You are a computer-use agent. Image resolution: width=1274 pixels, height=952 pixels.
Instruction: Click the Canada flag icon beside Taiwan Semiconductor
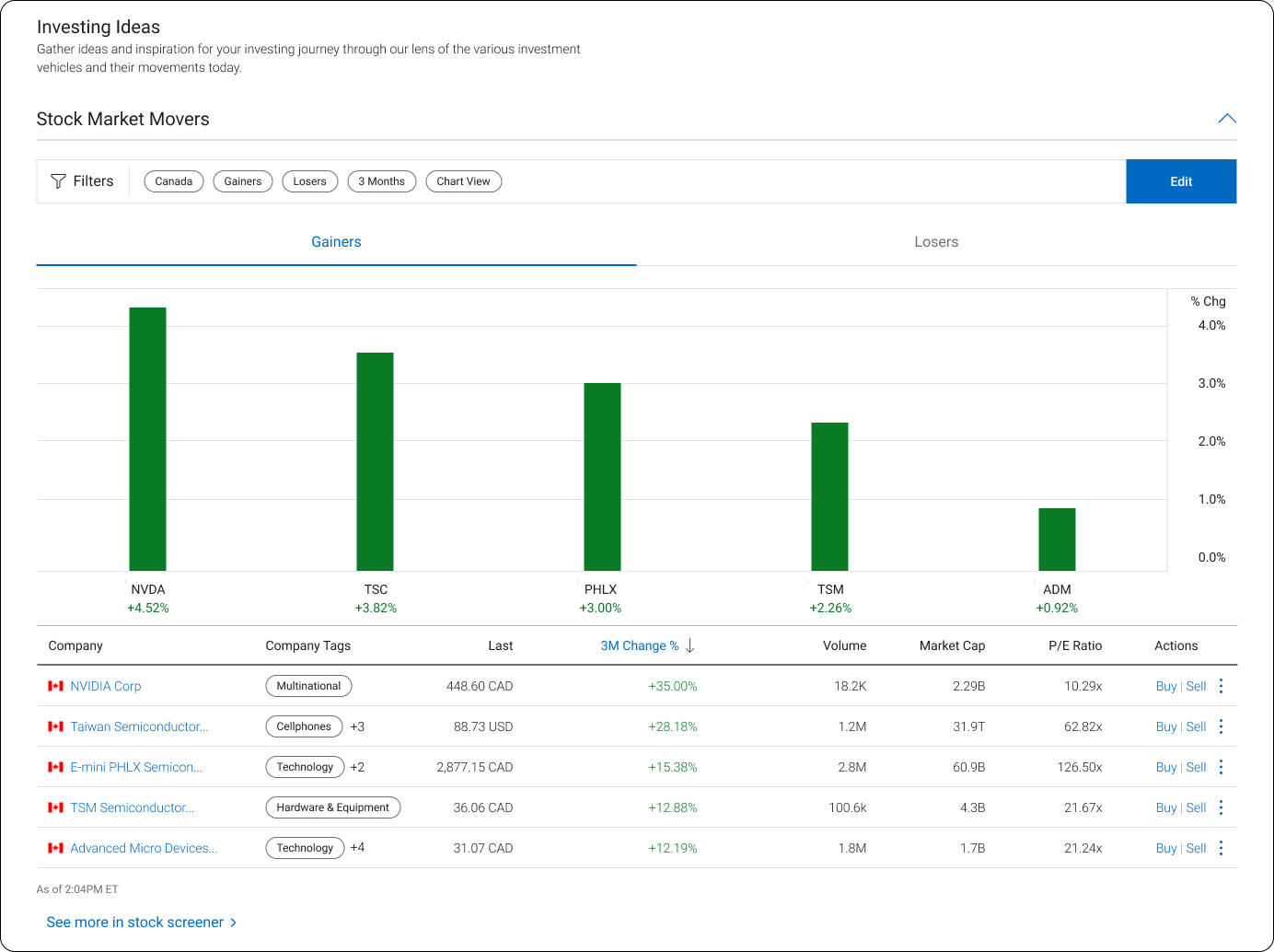[55, 726]
